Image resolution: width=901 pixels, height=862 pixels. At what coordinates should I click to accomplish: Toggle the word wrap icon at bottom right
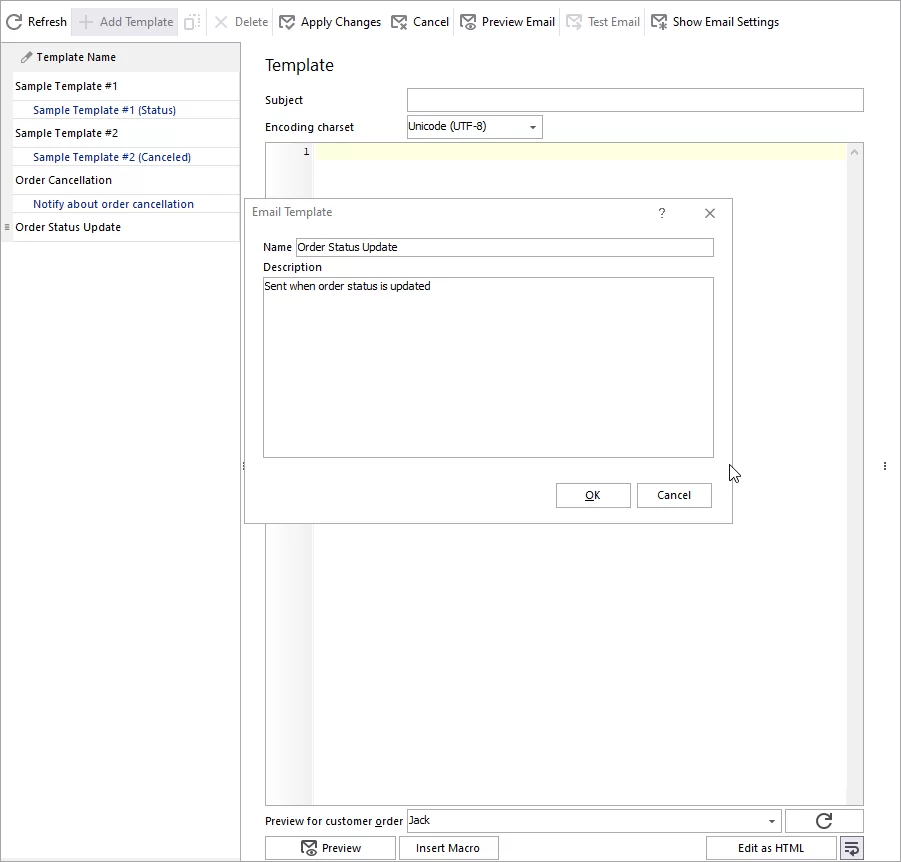(851, 848)
